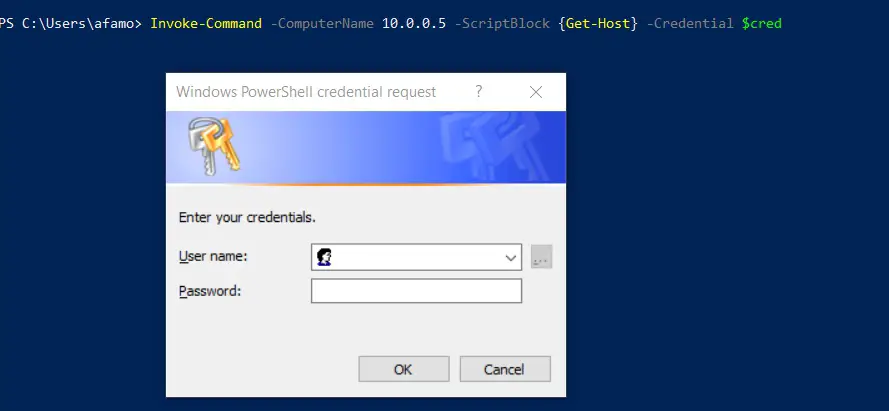Click the dialog title 'Windows PowerShell credential request'
Screen dimensions: 889x411
click(306, 92)
